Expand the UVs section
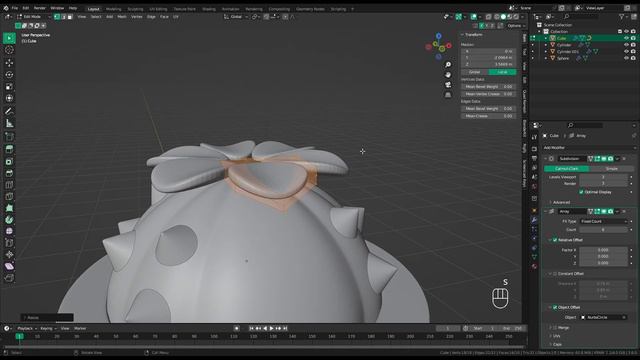Screen dimensions: 640x360 click(x=555, y=336)
